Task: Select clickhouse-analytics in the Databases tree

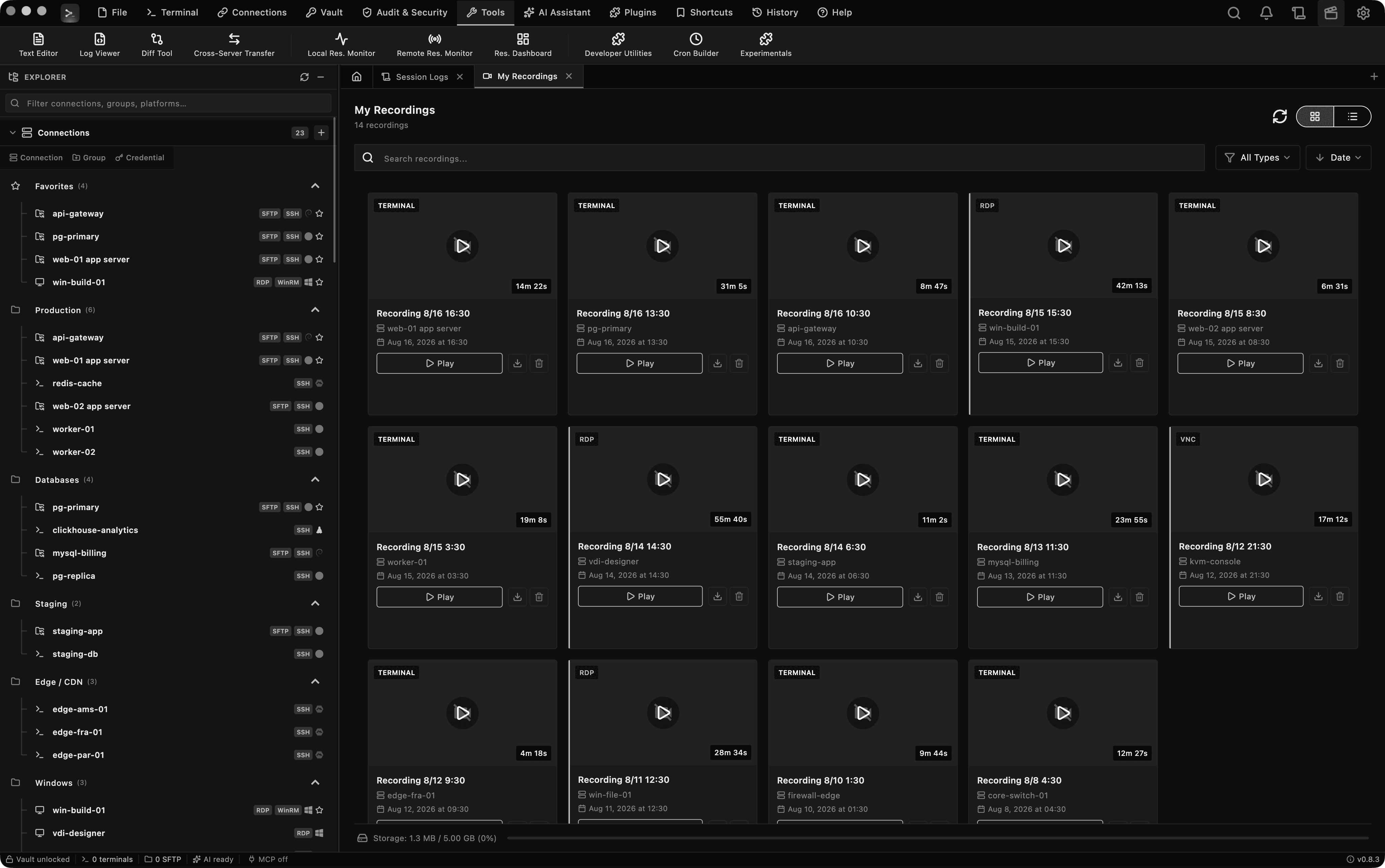Action: click(95, 530)
